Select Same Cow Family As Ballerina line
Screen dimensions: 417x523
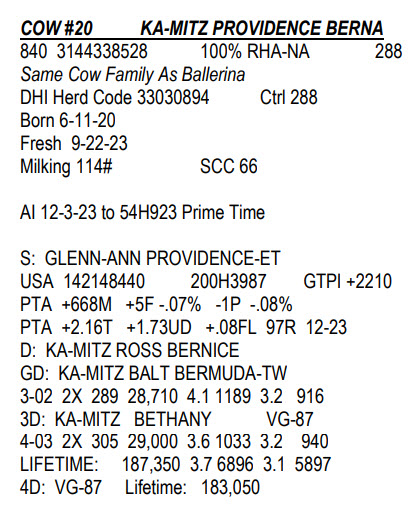pos(133,75)
